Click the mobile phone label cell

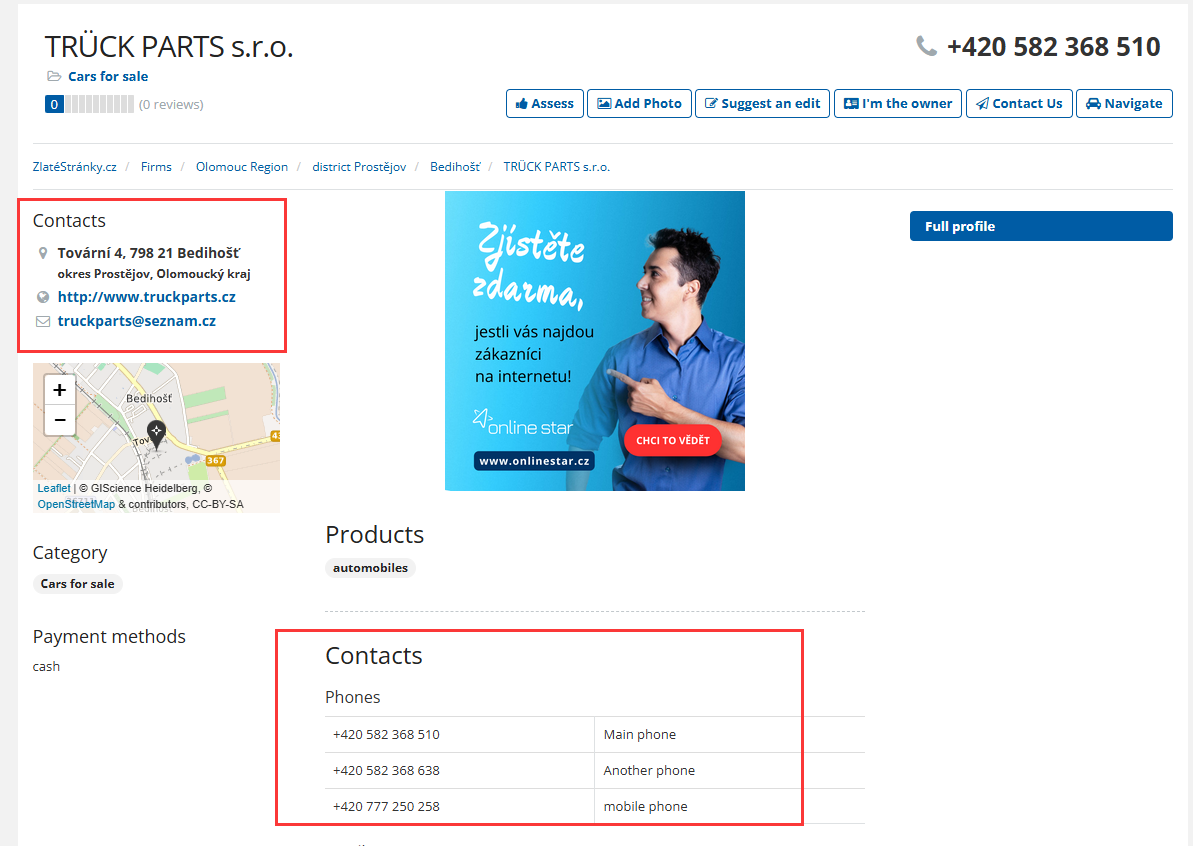pos(730,806)
